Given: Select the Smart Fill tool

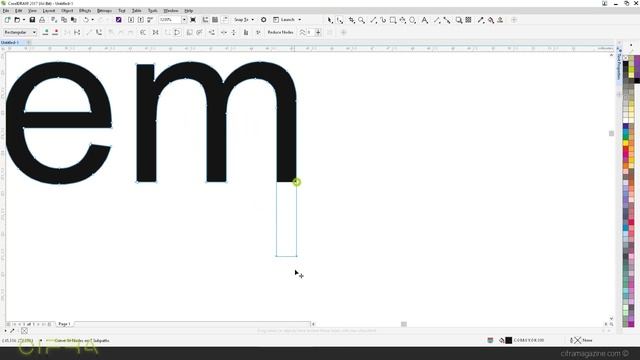Looking at the screenshot, I should 500,20.
